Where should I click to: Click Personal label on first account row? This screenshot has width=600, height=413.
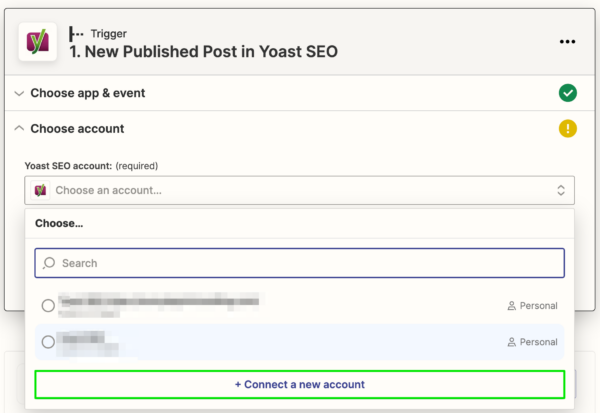click(x=538, y=306)
